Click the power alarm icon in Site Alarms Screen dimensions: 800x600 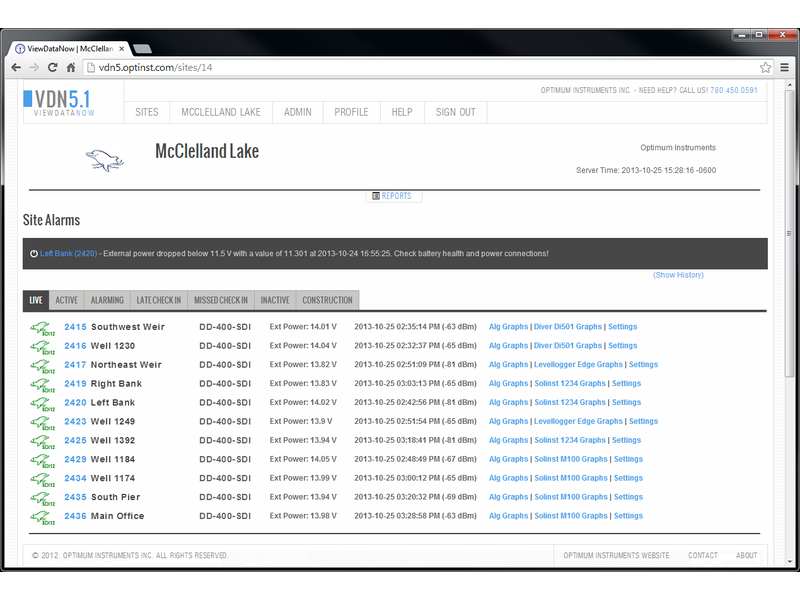(x=34, y=254)
